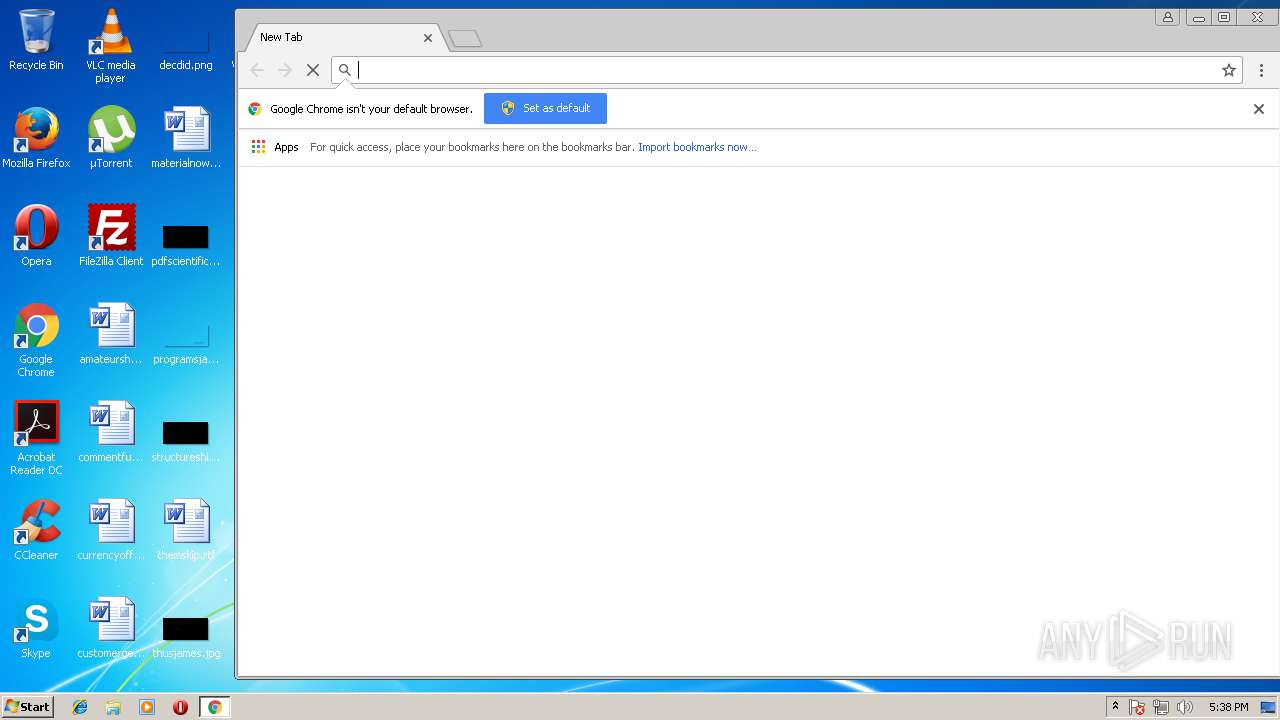This screenshot has width=1280, height=720.
Task: Bookmark this page with the star icon
Action: tap(1229, 70)
